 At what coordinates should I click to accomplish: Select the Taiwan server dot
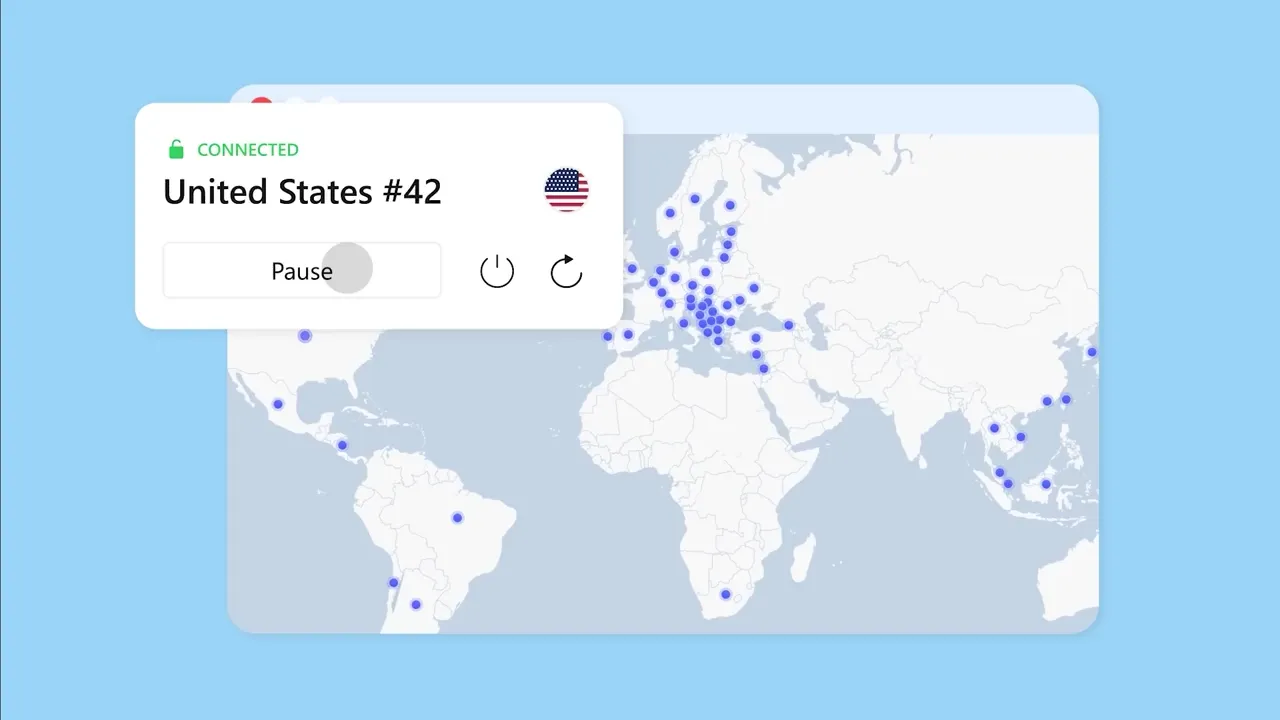pos(1066,399)
